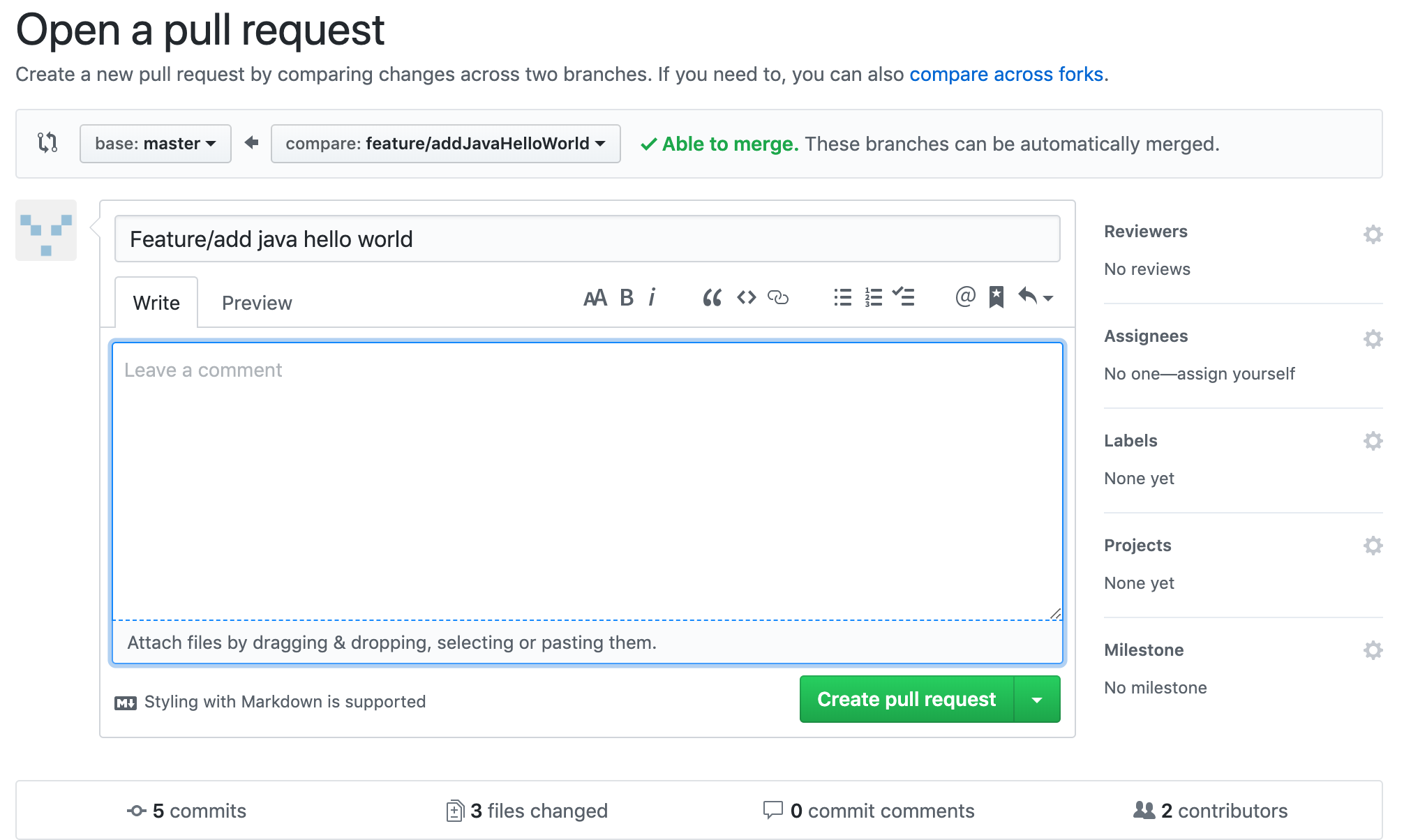Click the Create pull request button

click(x=906, y=699)
